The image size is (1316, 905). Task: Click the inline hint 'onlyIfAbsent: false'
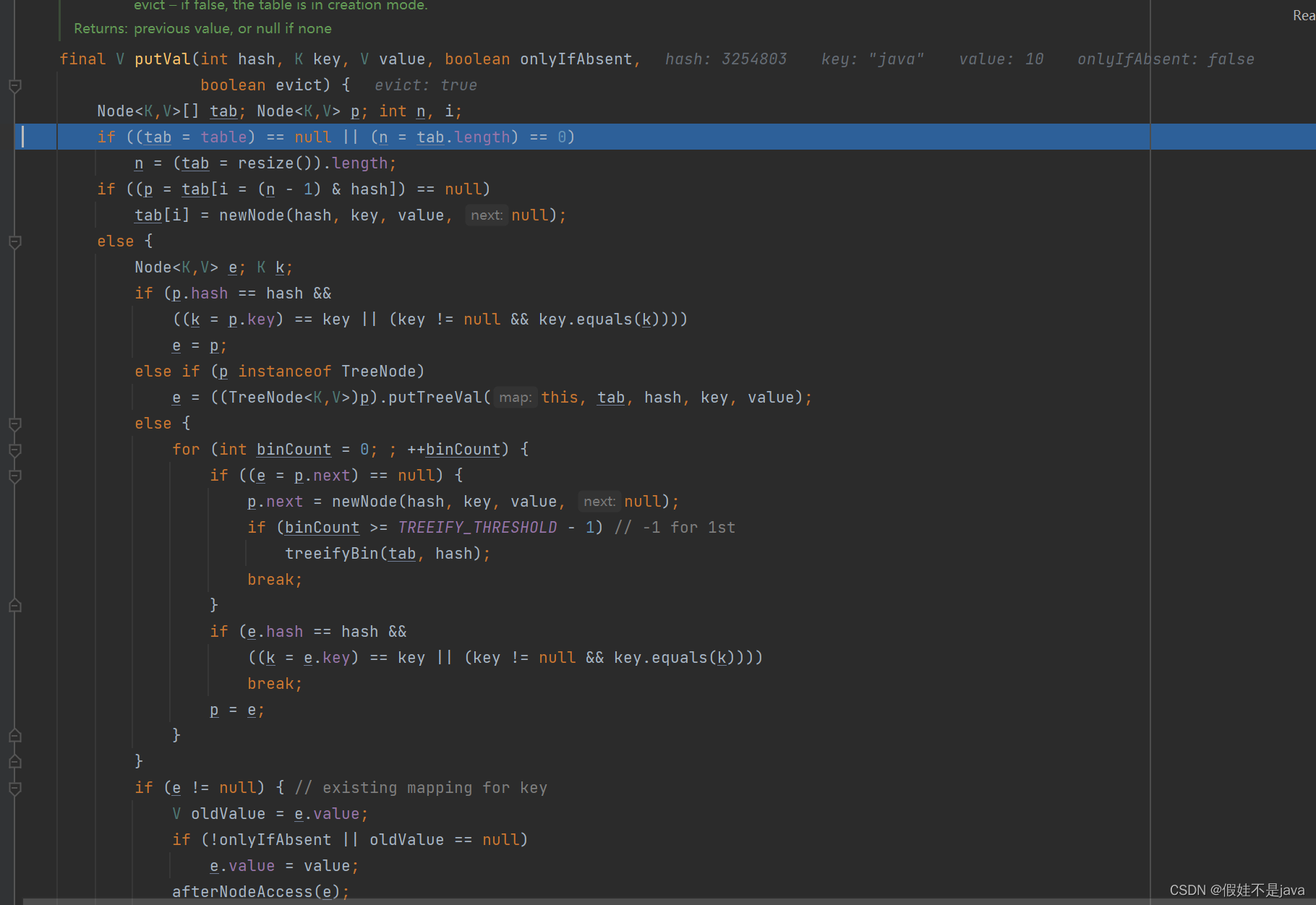(1166, 59)
